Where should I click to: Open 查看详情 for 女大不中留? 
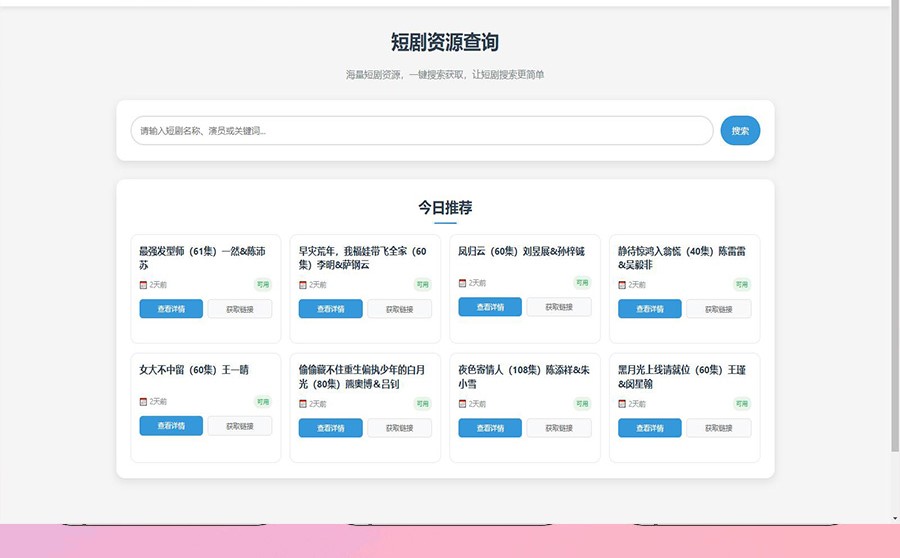pos(171,426)
